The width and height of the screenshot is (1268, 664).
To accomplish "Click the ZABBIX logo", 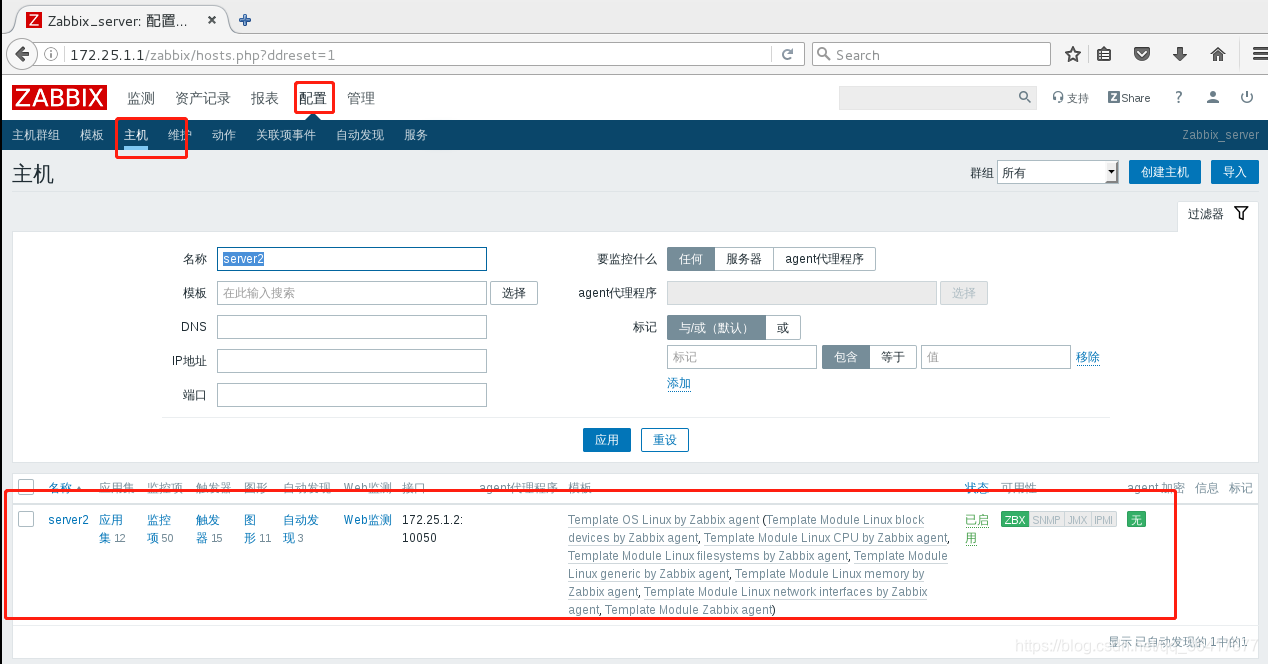I will tap(60, 97).
